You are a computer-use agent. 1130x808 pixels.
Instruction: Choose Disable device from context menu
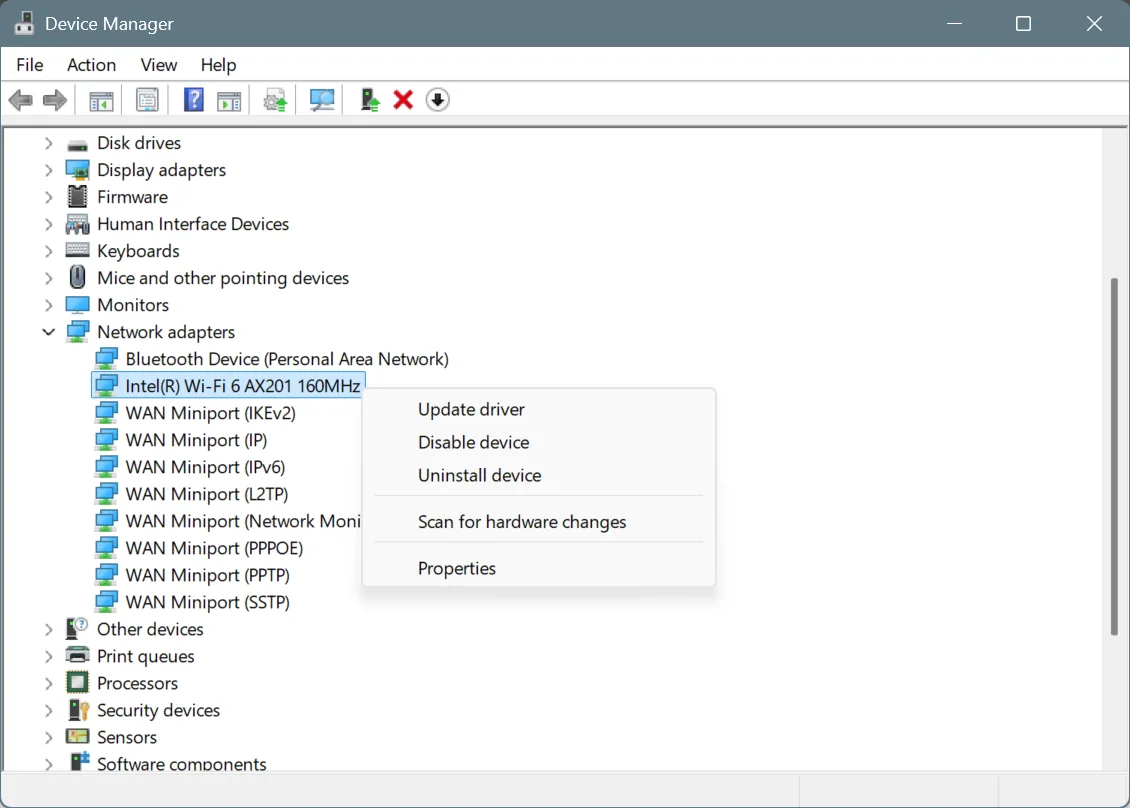[538, 443]
